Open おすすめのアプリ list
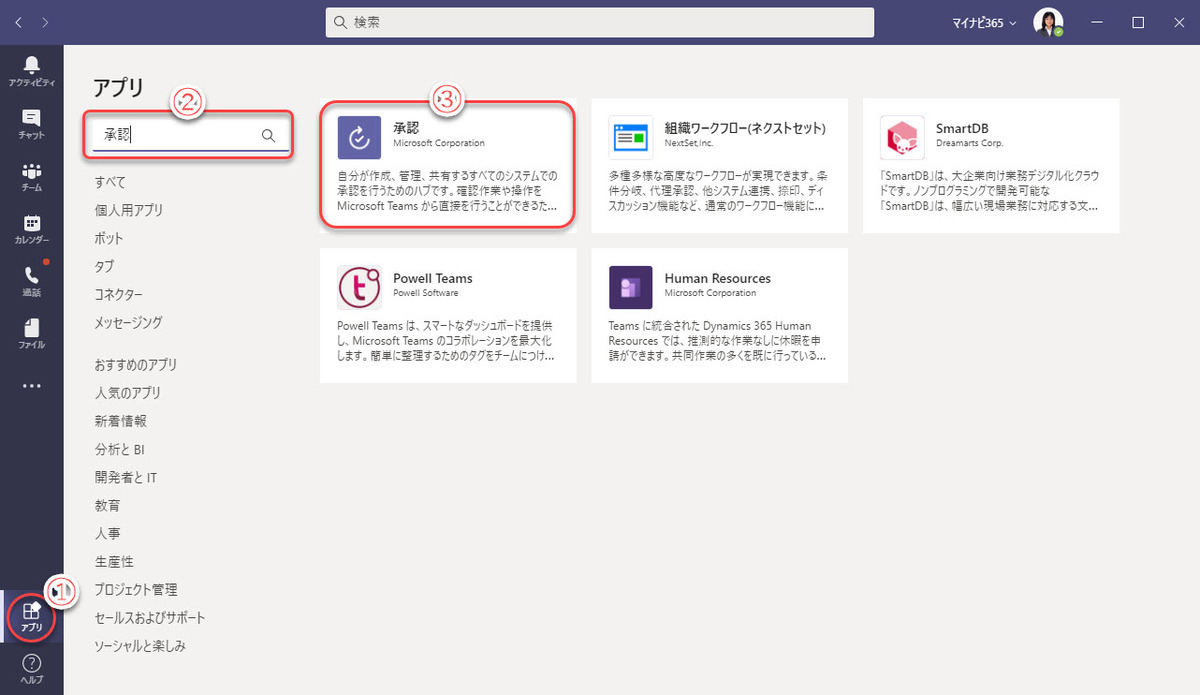The image size is (1200, 695). tap(136, 365)
